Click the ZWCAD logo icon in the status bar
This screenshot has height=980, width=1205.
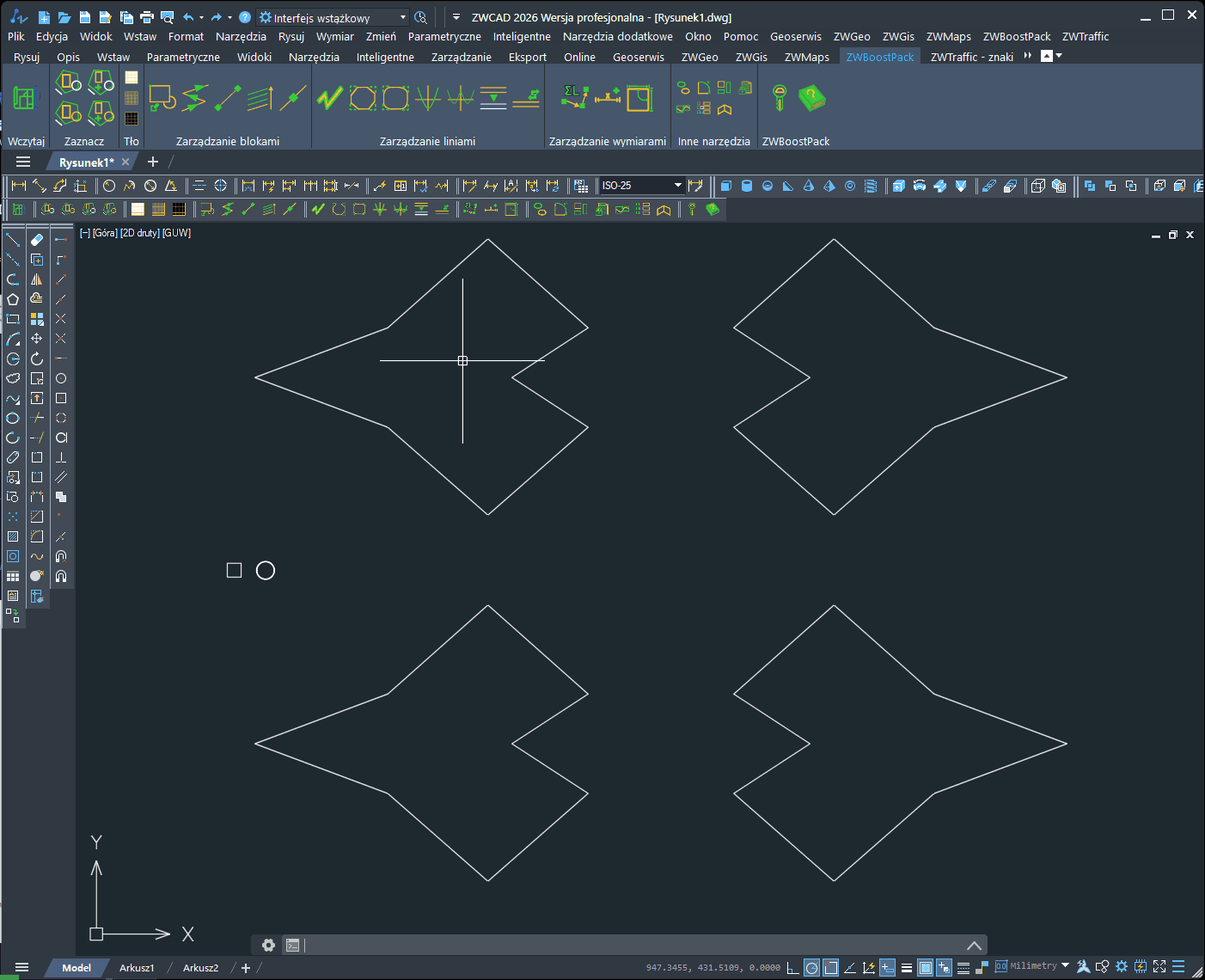pos(1084,966)
